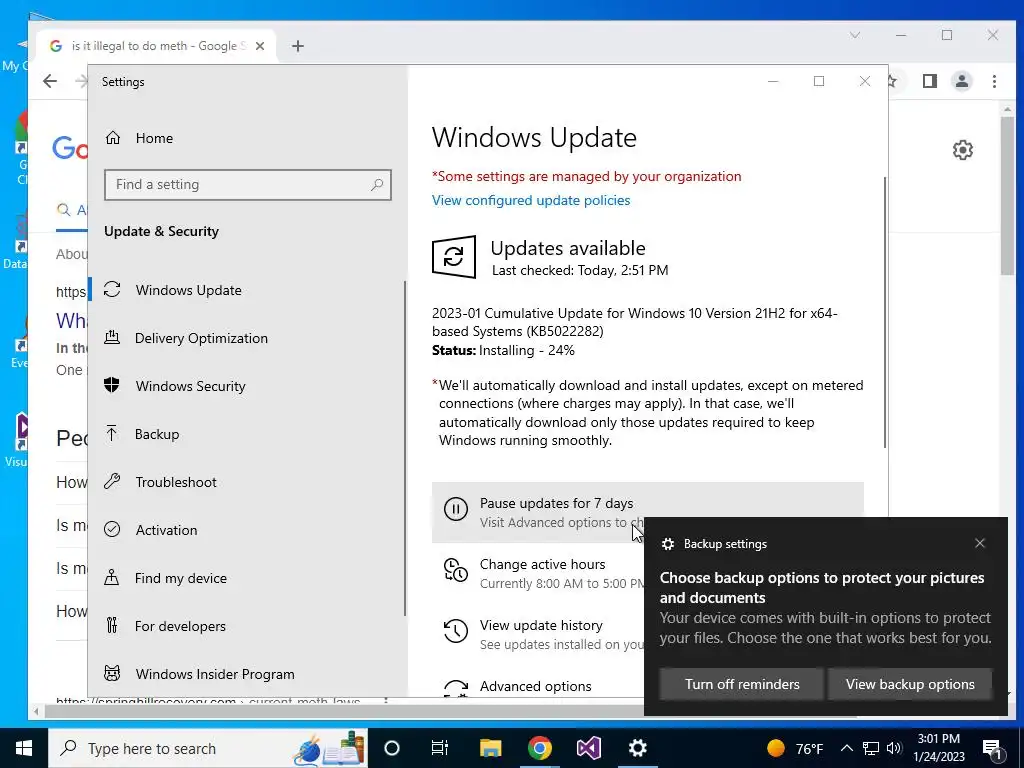Click View backup options button
The width and height of the screenshot is (1024, 768).
(910, 684)
